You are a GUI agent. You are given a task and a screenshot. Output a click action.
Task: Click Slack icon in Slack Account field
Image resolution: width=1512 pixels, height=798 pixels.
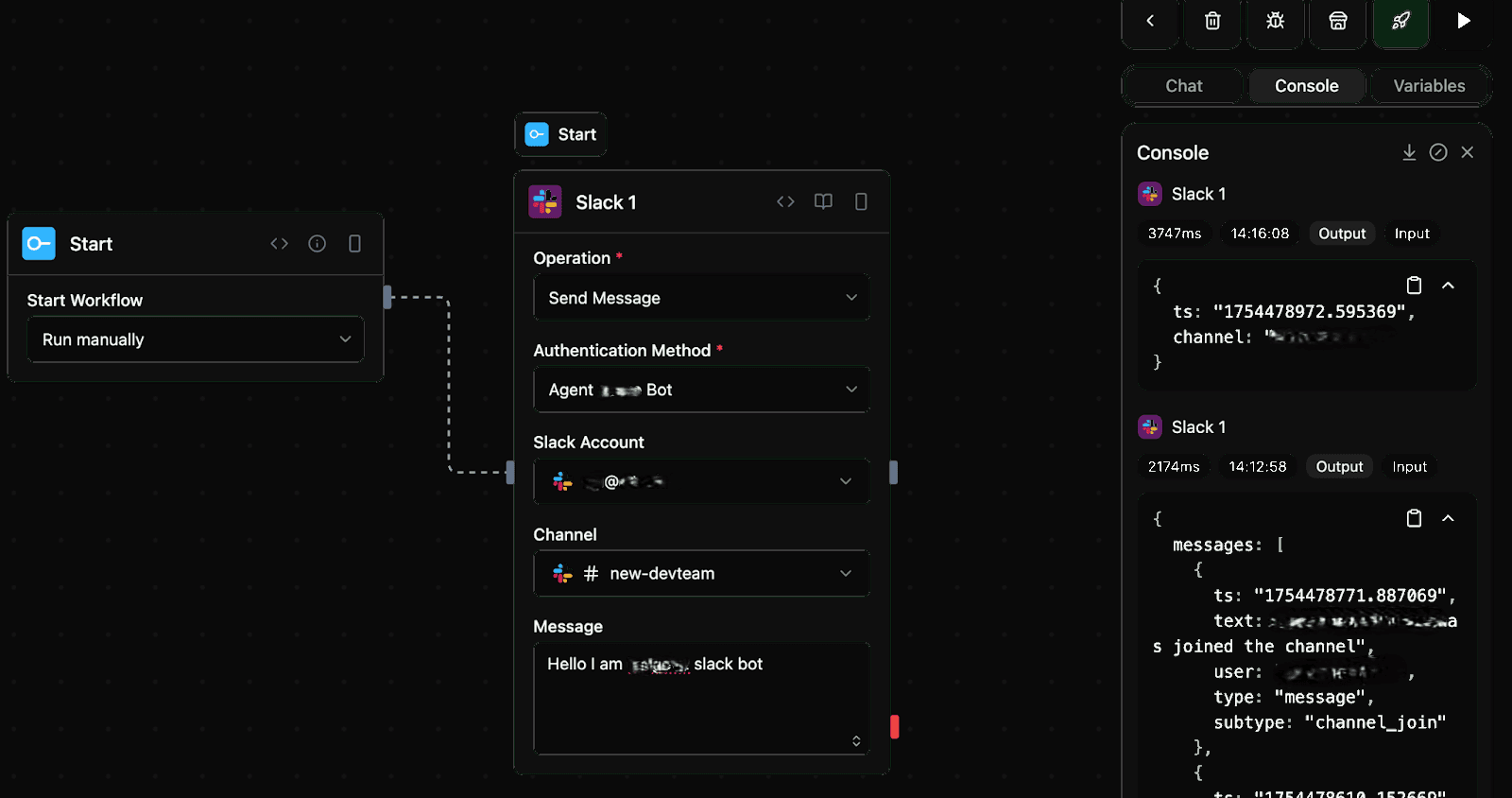pyautogui.click(x=562, y=481)
